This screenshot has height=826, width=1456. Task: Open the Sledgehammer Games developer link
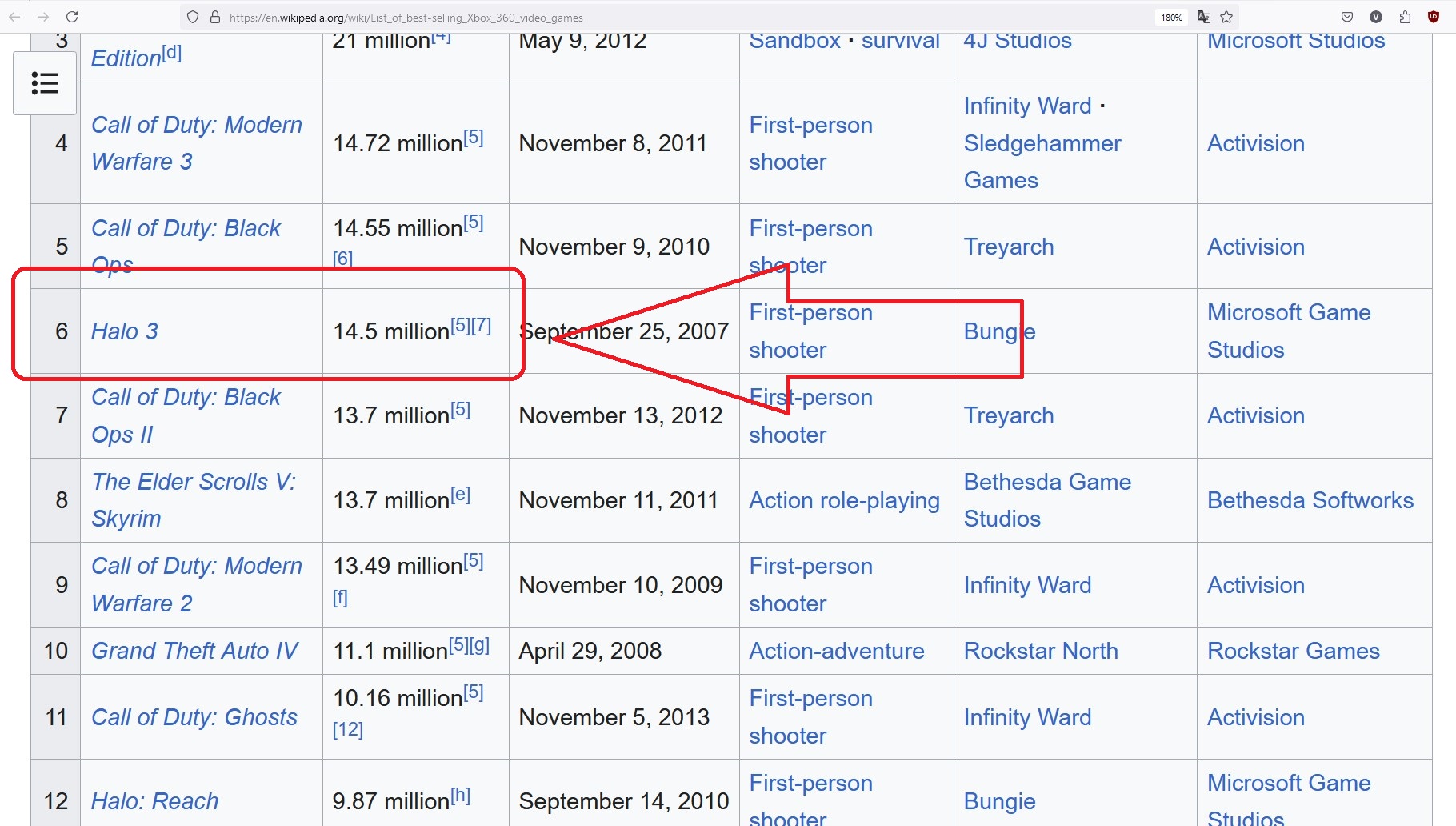click(x=1042, y=162)
